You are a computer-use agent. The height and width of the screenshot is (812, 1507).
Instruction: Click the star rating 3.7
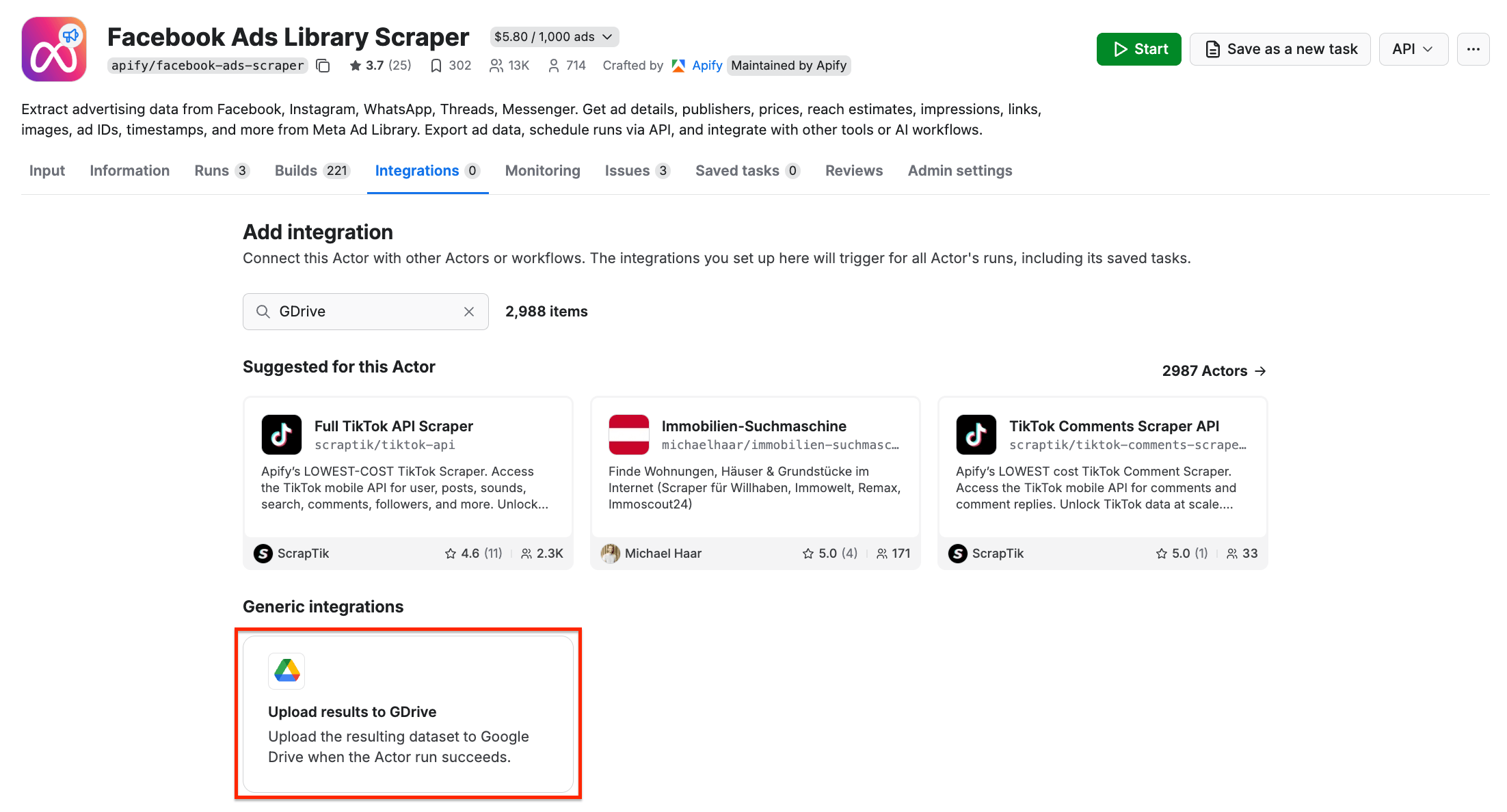(374, 66)
